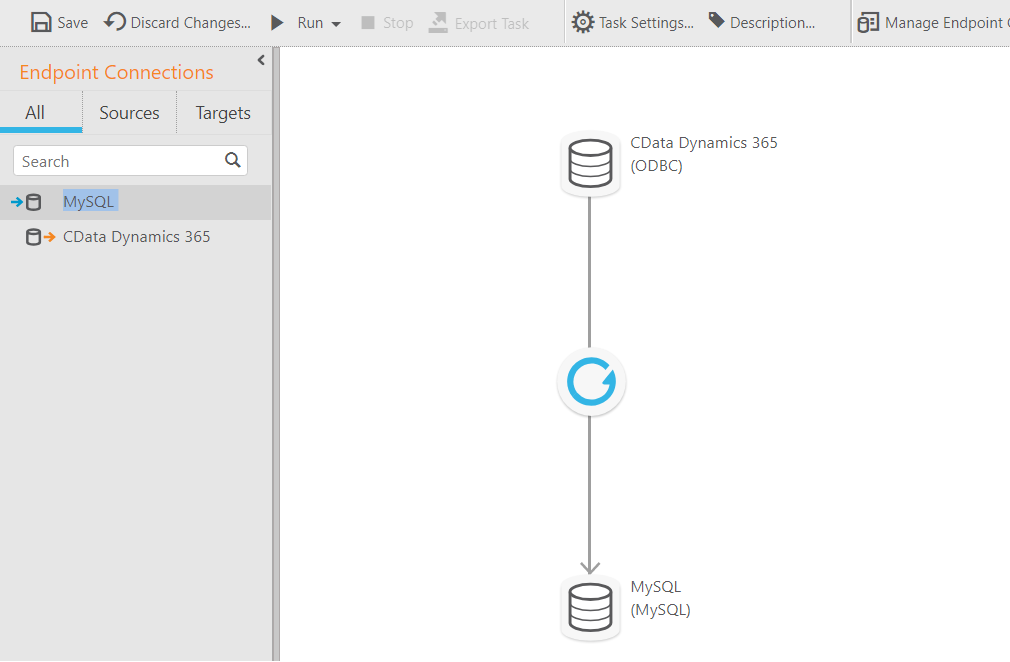
Task: Select the MySQL target database icon
Action: pyautogui.click(x=590, y=607)
